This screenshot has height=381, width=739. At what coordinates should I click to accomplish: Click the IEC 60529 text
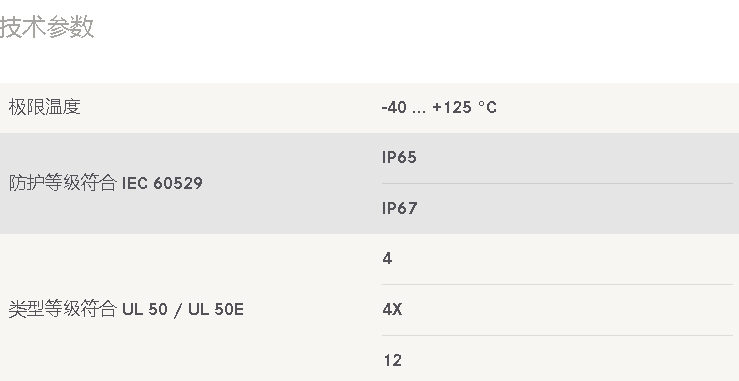point(162,183)
